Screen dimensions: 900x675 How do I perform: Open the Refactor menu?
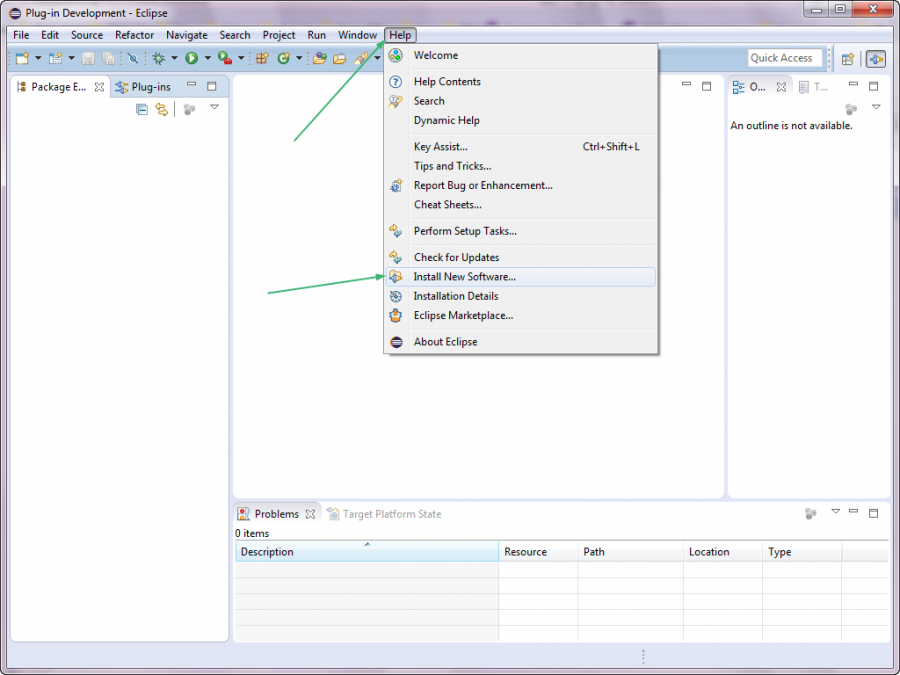tap(134, 35)
